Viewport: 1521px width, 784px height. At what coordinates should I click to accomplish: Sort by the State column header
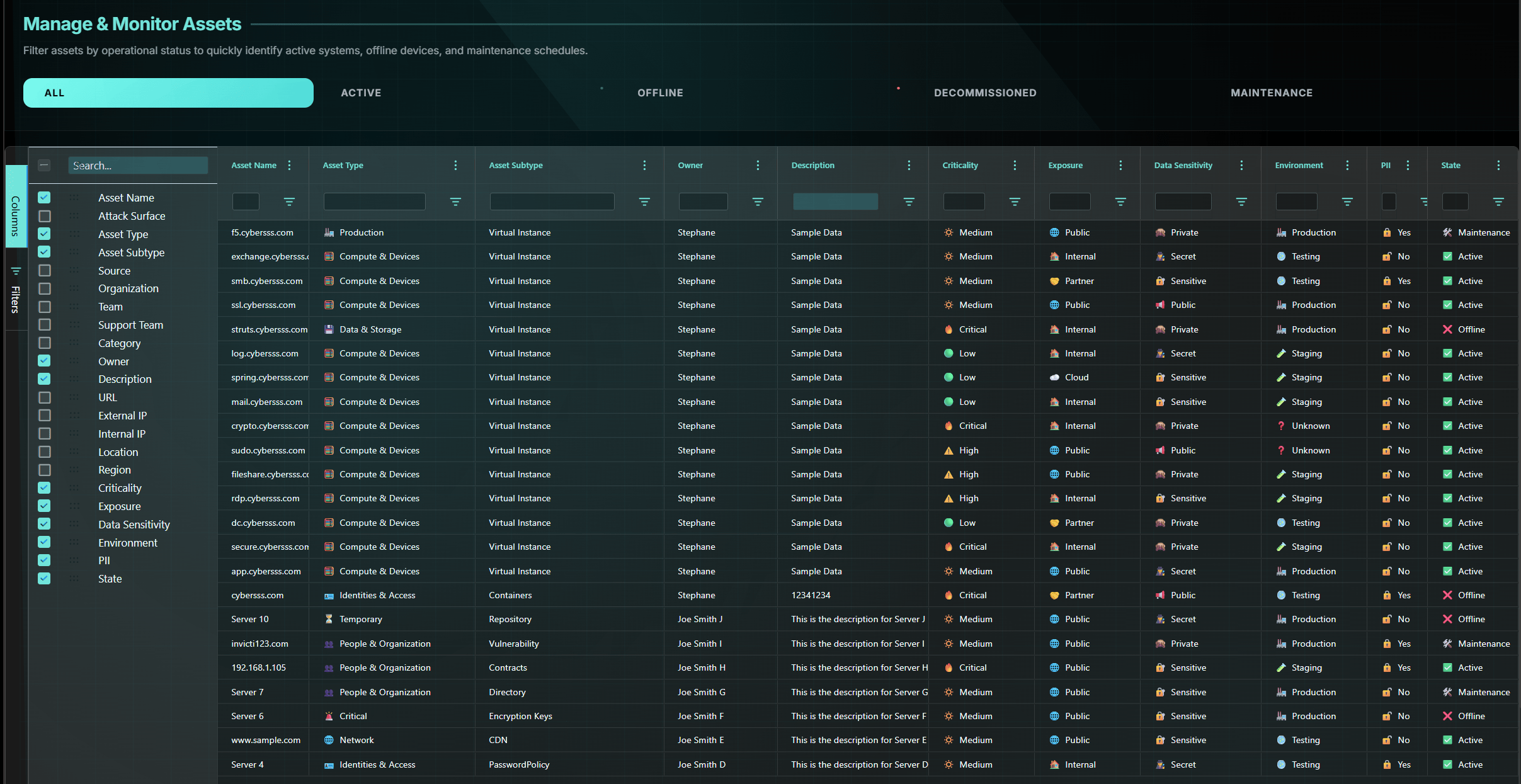[1450, 165]
